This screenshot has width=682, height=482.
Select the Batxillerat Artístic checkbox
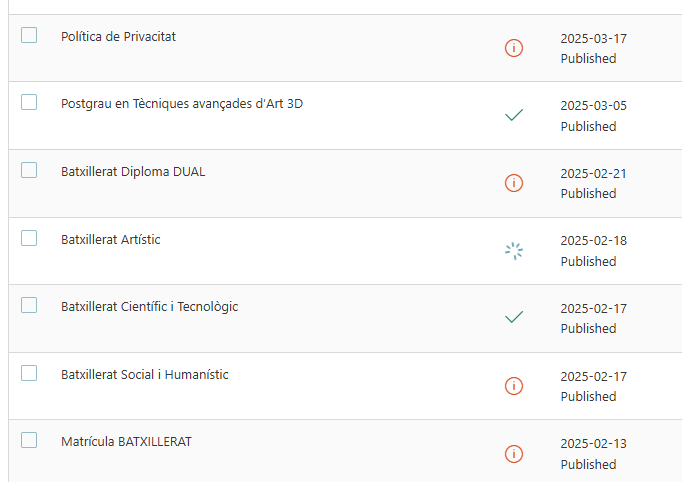point(29,238)
